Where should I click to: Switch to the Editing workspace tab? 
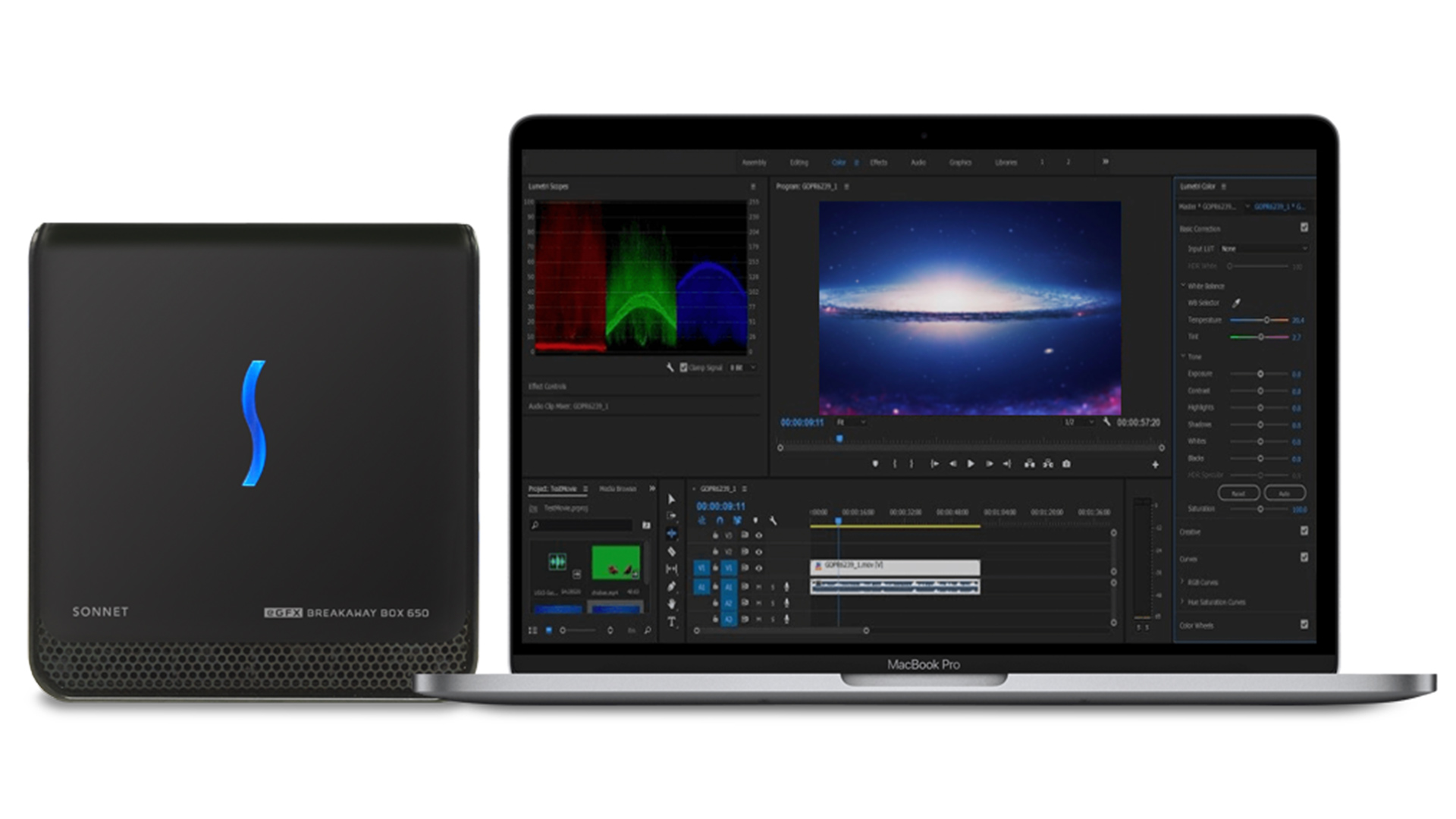coord(799,162)
